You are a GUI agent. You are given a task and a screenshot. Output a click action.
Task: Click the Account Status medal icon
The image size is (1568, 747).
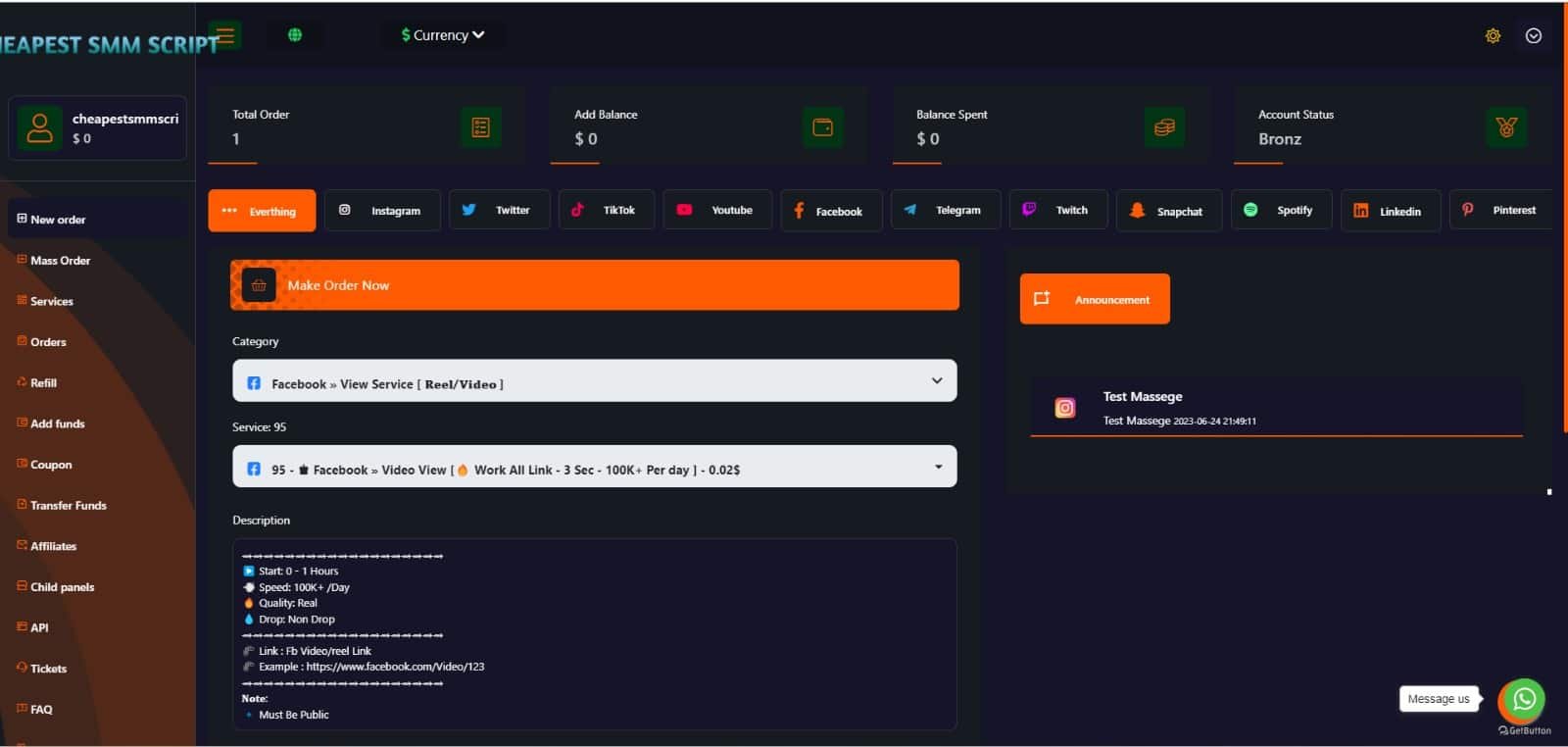pos(1506,127)
